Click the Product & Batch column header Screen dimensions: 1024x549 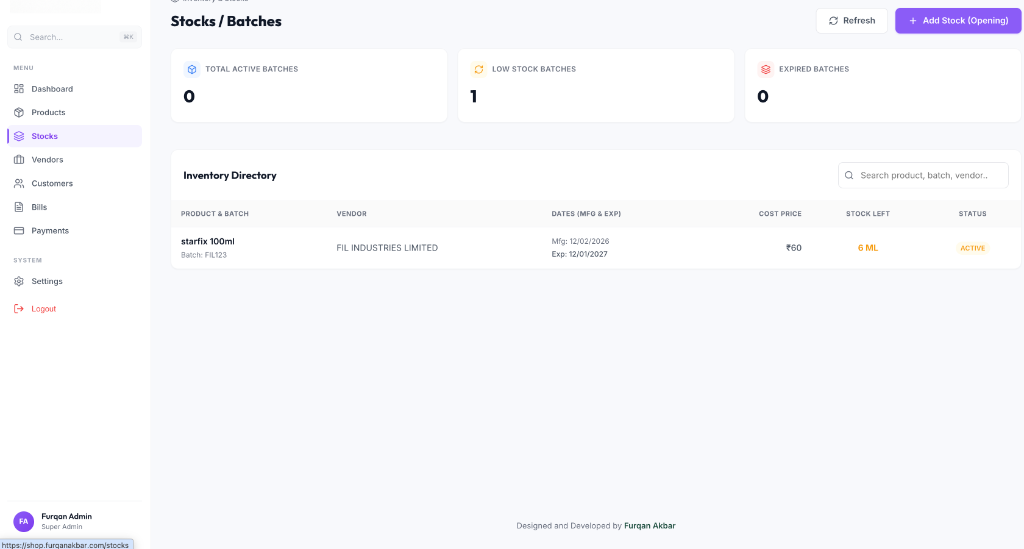point(215,214)
